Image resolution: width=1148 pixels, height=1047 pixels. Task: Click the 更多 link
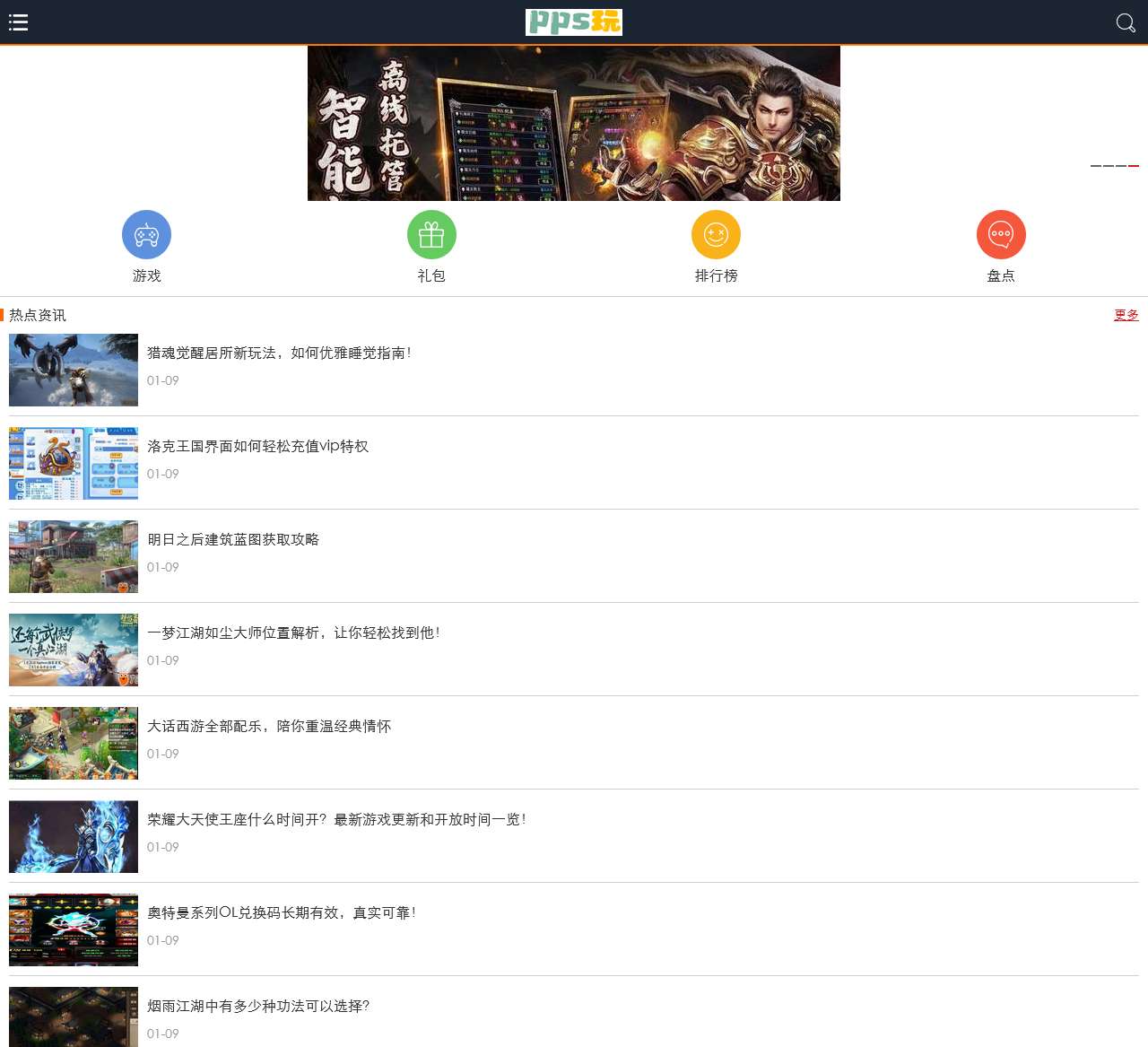1126,315
